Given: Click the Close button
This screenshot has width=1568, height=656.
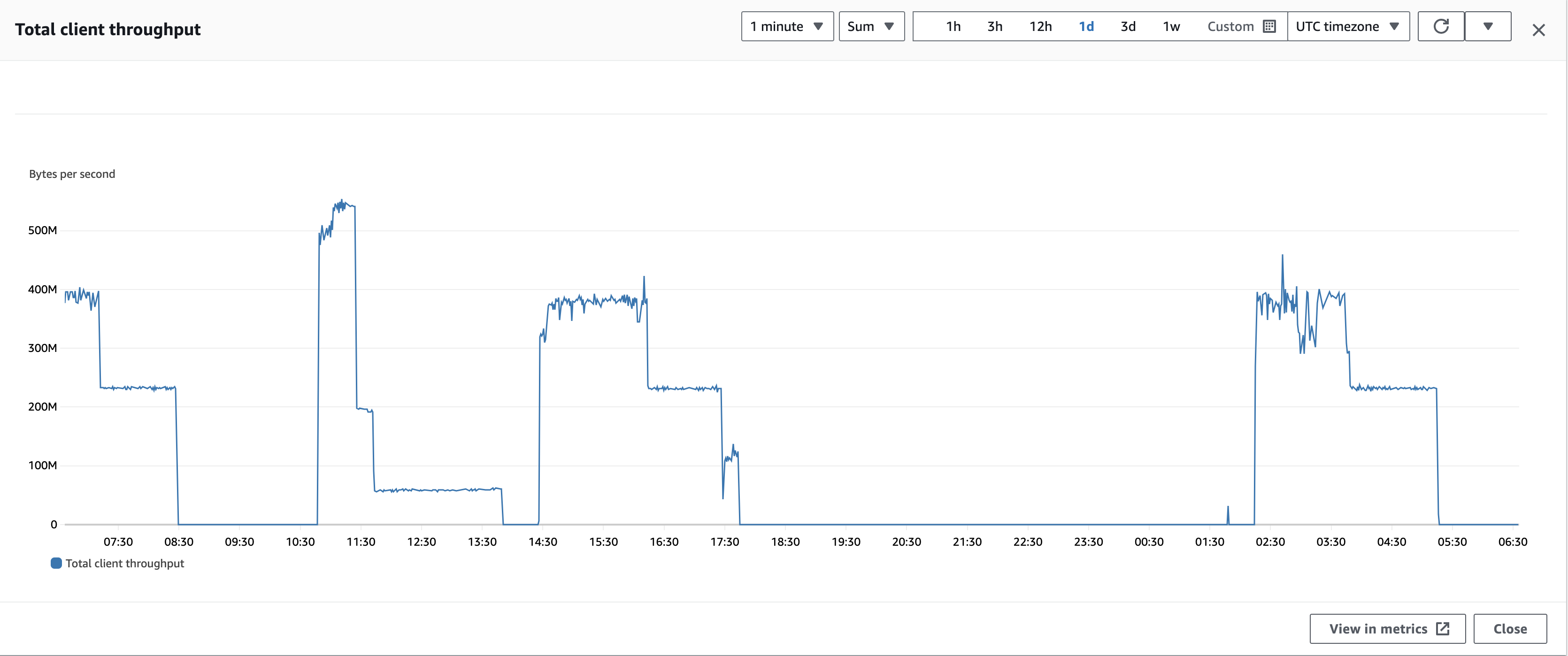Looking at the screenshot, I should coord(1510,629).
